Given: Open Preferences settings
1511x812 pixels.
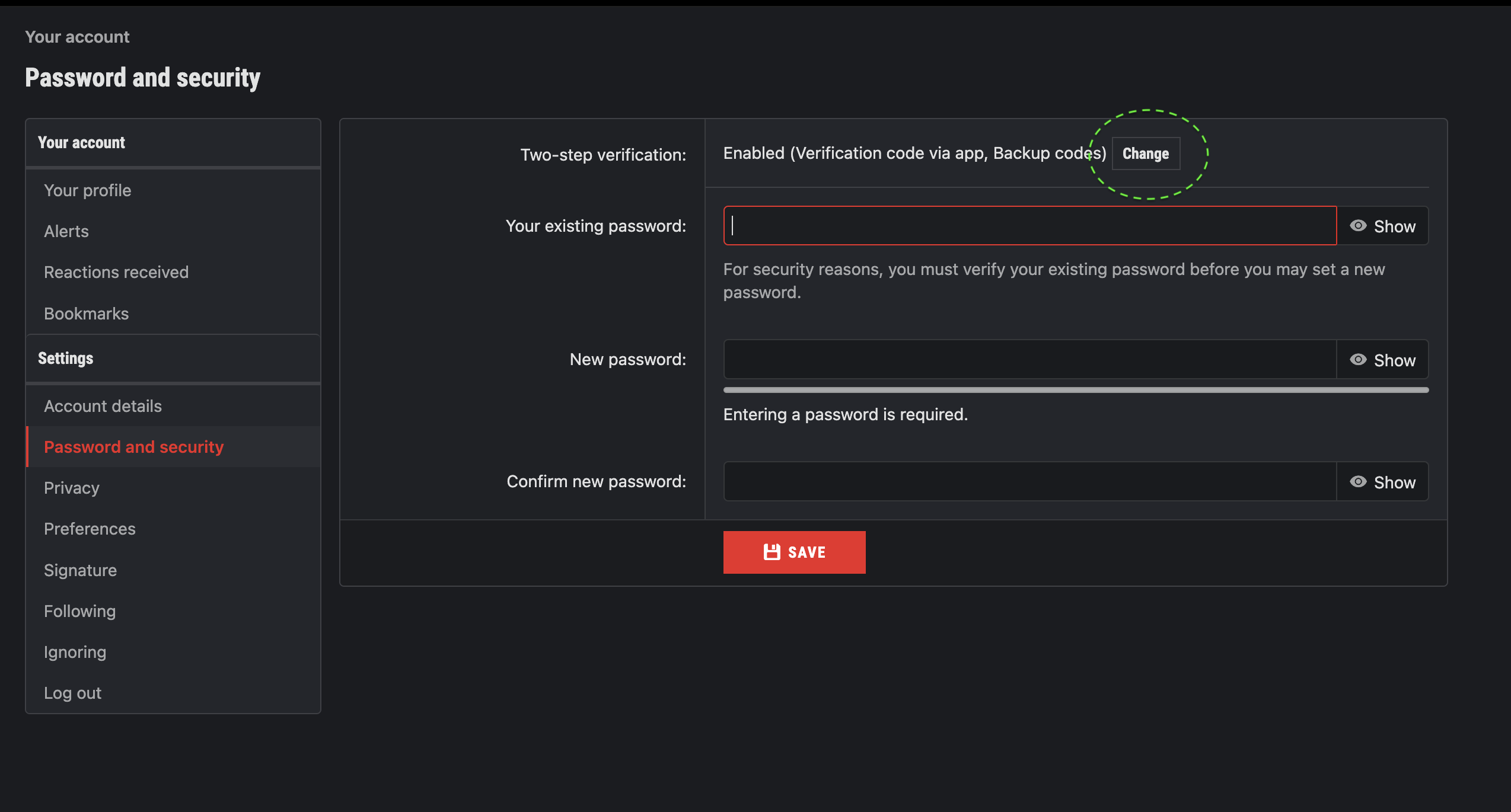Looking at the screenshot, I should 173,529.
